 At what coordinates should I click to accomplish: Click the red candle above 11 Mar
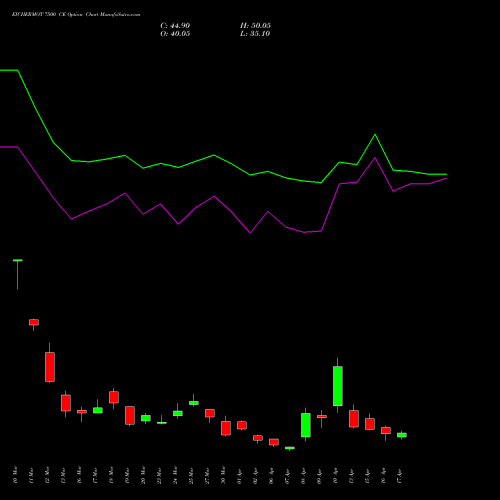pyautogui.click(x=34, y=322)
